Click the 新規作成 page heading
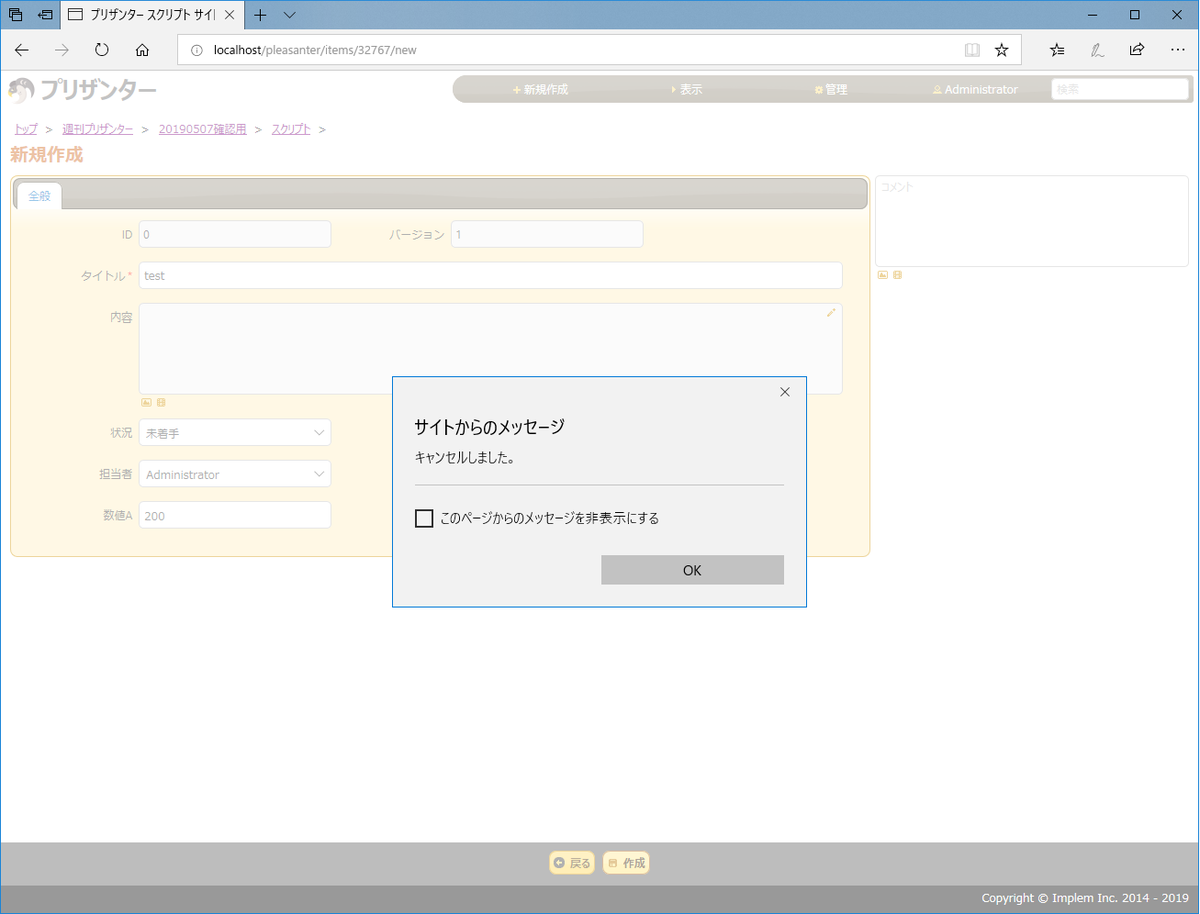 (x=47, y=154)
